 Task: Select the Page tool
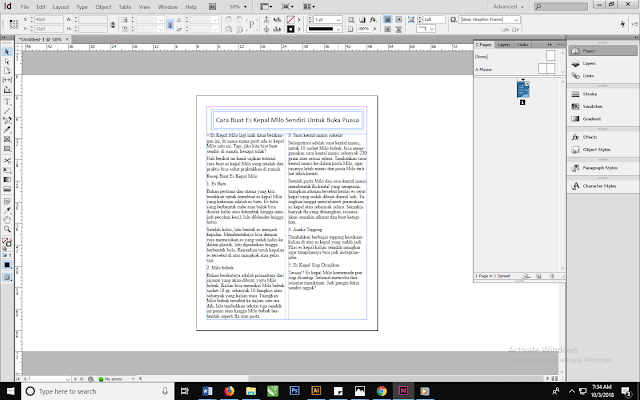[7, 71]
